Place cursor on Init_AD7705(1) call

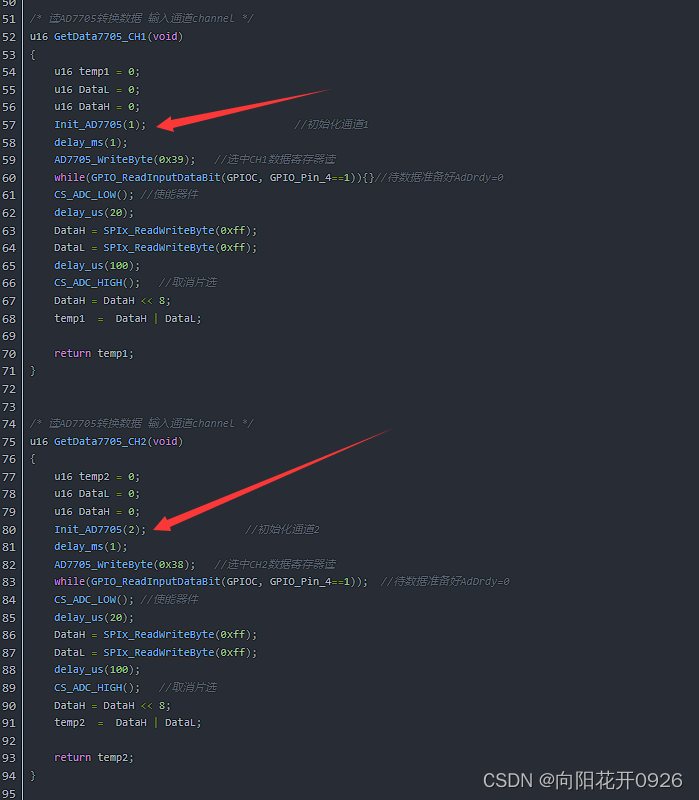pos(100,124)
